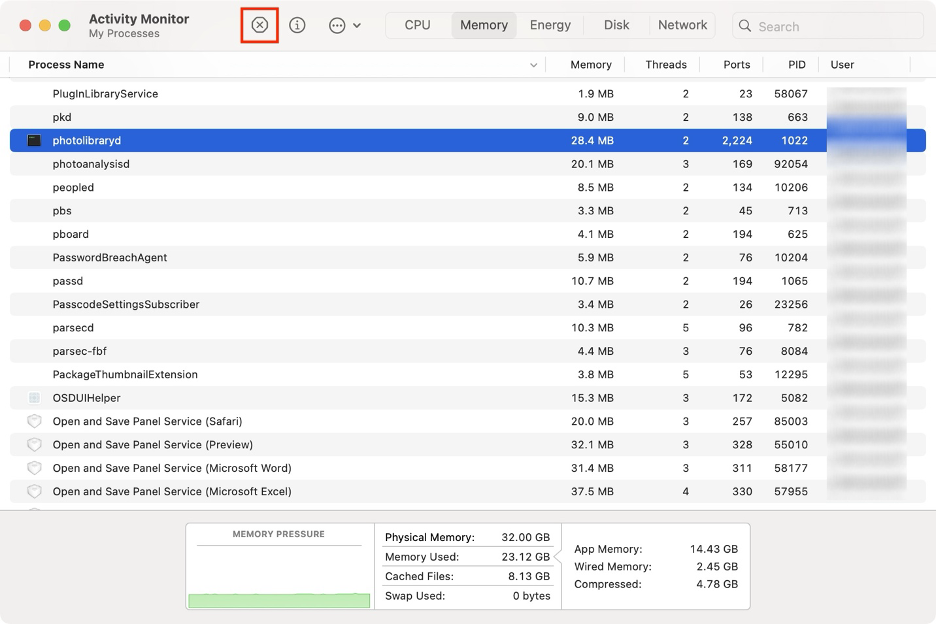
Task: Switch to the Energy tab
Action: pos(550,25)
